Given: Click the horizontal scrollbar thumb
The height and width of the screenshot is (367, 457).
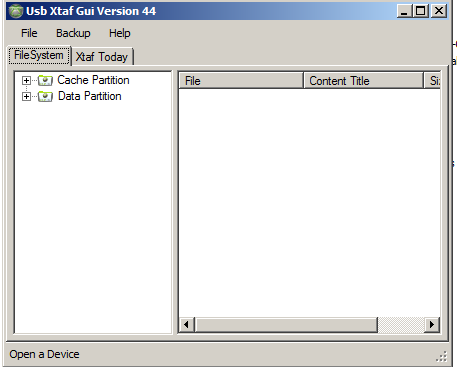Looking at the screenshot, I should (286, 325).
